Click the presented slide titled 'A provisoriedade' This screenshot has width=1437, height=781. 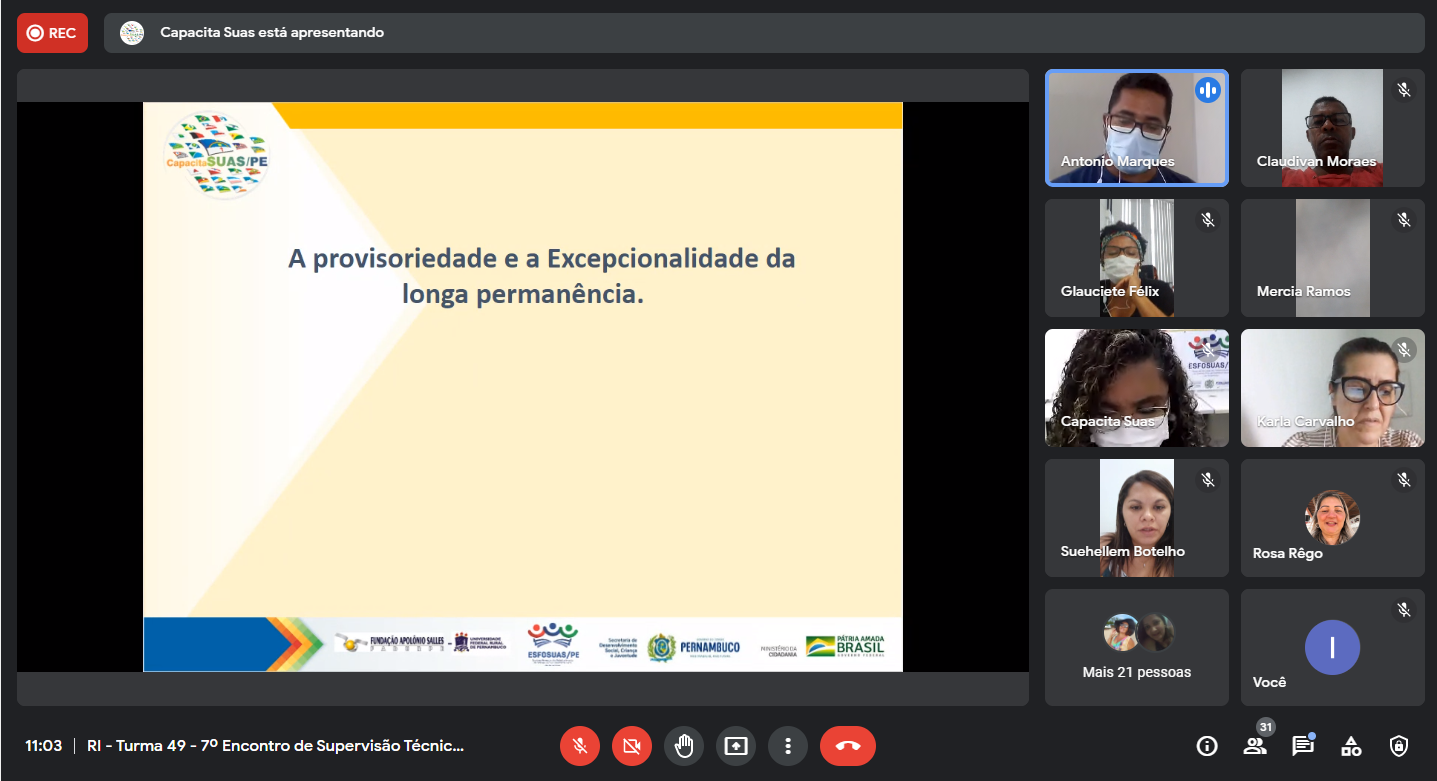(522, 386)
